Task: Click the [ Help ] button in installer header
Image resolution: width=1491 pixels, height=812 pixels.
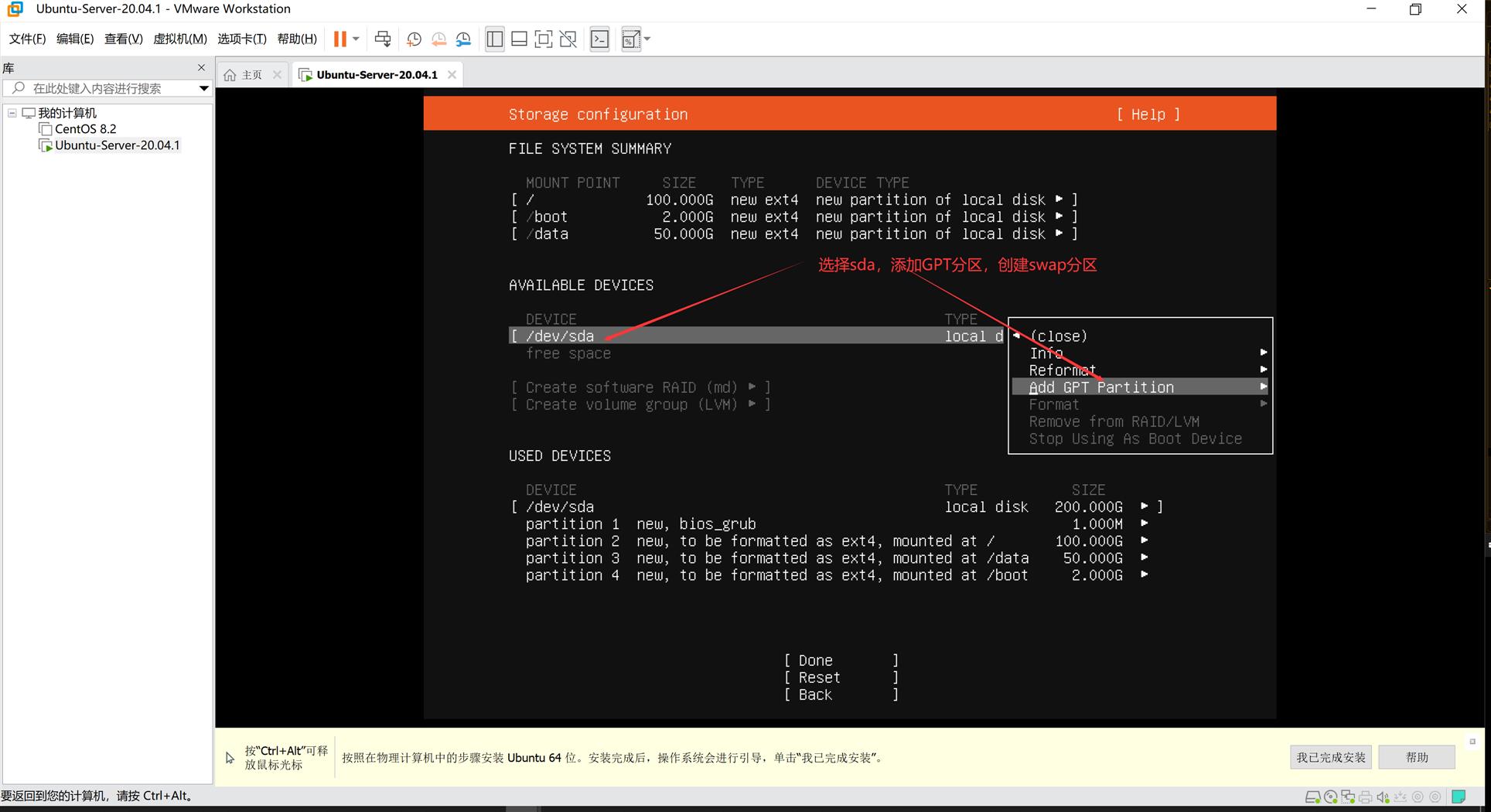Action: (x=1148, y=114)
